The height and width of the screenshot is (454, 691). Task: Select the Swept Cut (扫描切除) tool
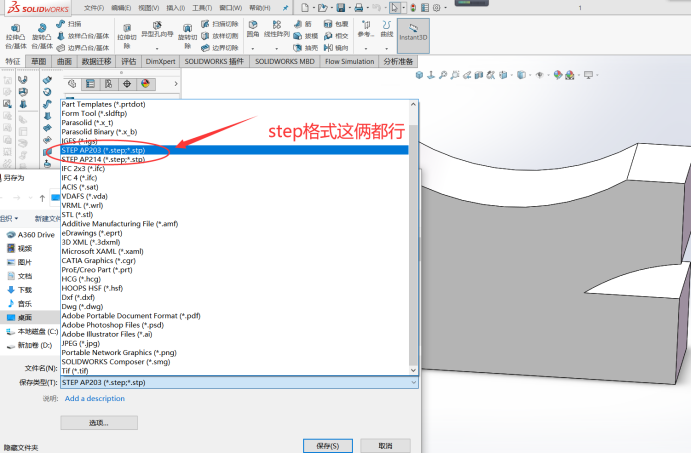coord(219,24)
